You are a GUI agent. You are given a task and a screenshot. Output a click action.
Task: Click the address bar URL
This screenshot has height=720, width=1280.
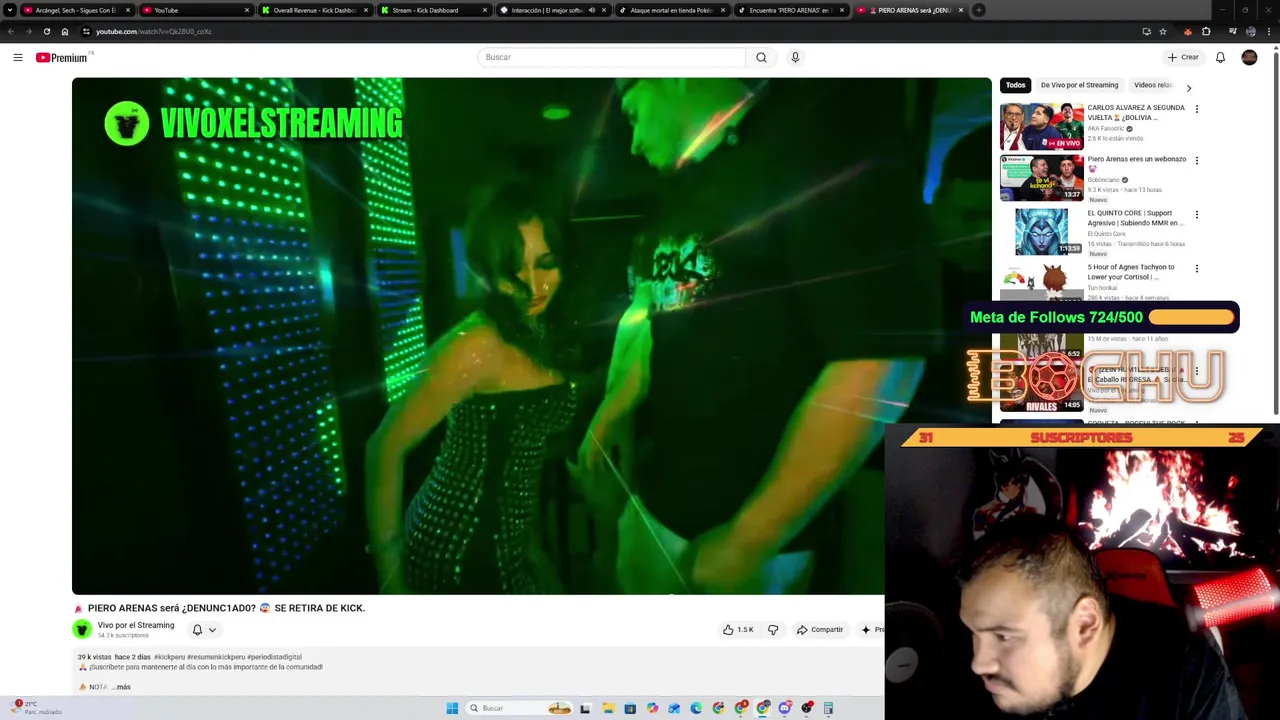pyautogui.click(x=154, y=31)
